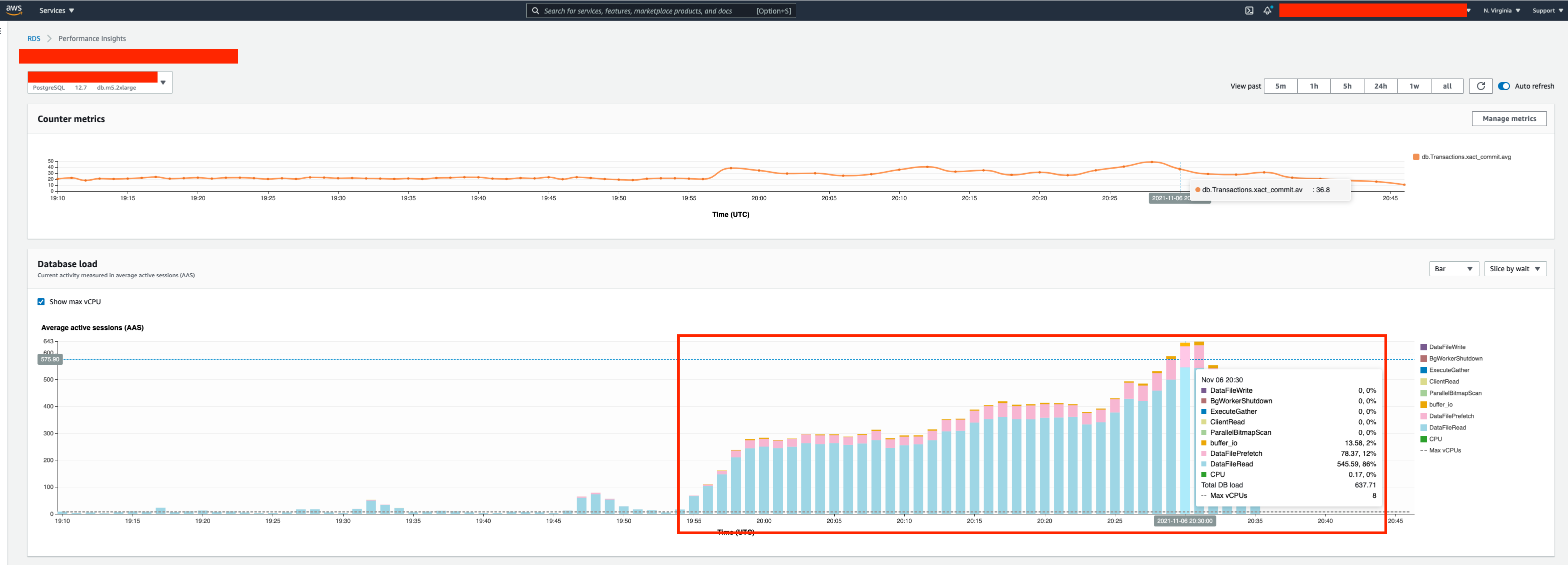
Task: Open the Slice by wait dropdown
Action: (1515, 269)
